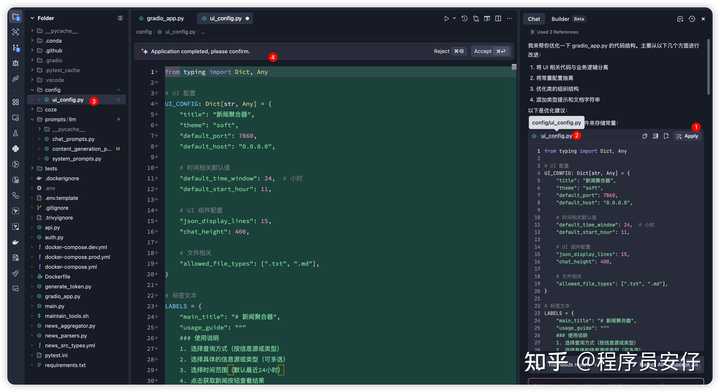
Task: Close the chat side panel
Action: (703, 19)
